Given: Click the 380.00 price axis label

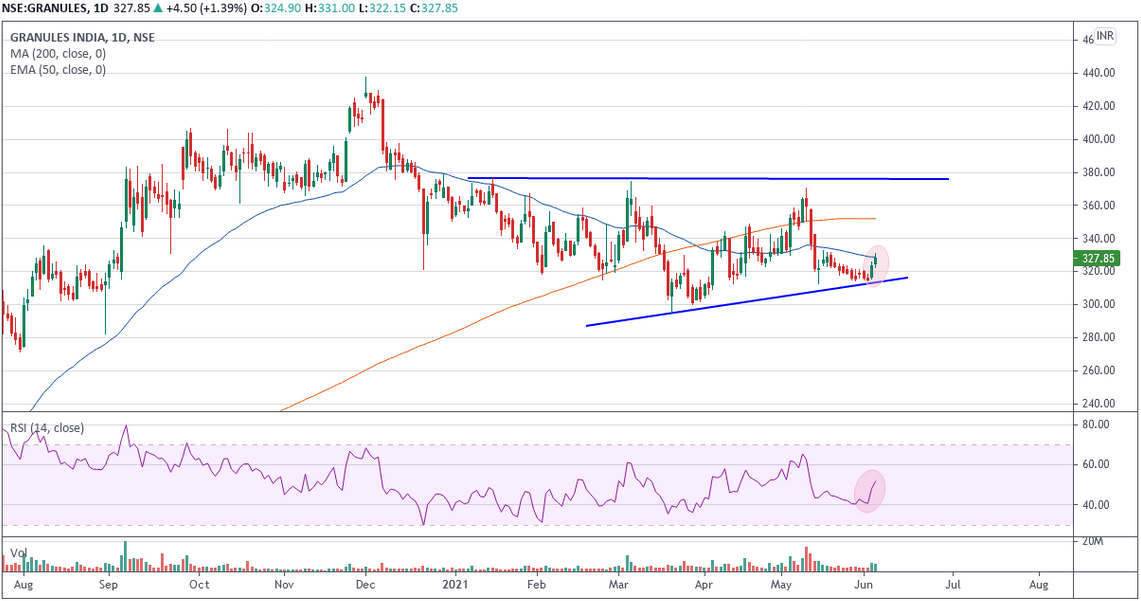Looking at the screenshot, I should (1098, 172).
